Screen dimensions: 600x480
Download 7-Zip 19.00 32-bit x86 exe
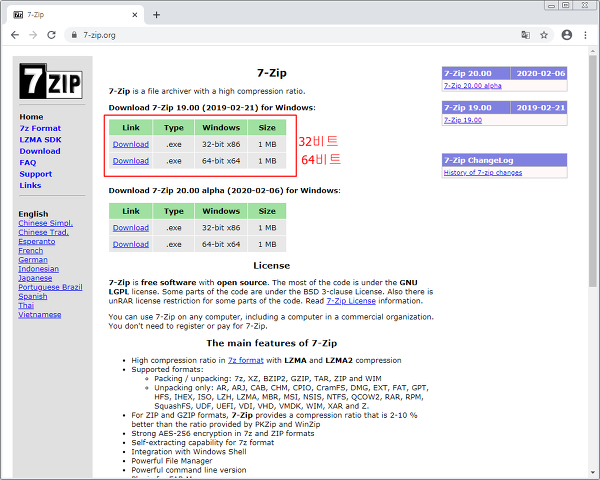point(131,144)
